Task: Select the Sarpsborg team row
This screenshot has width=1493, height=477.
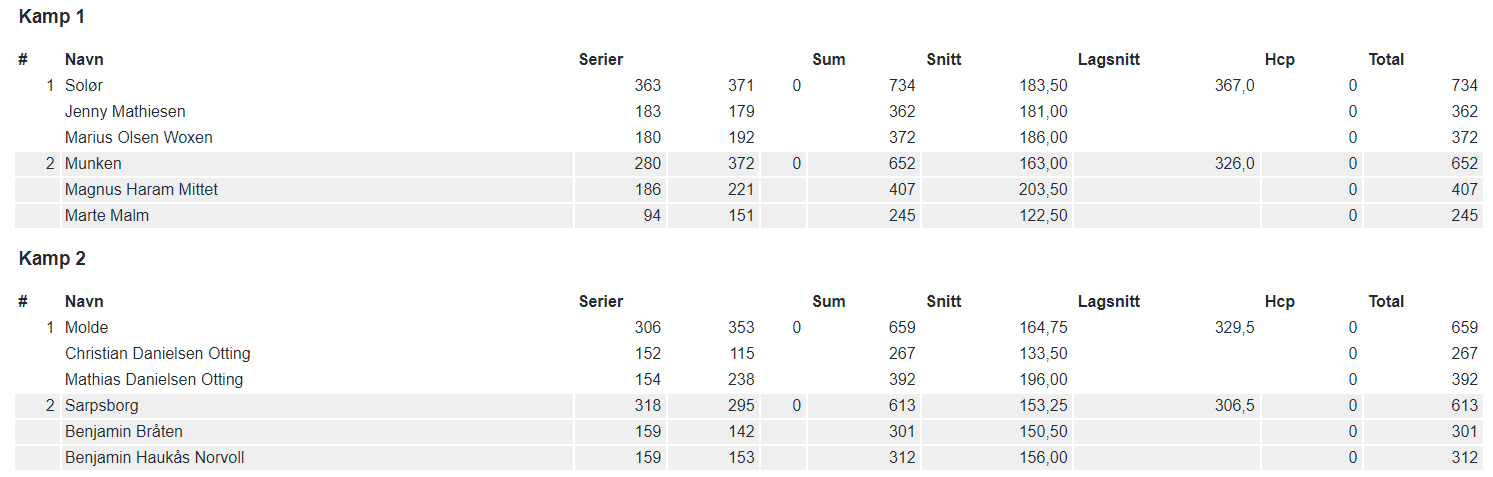Action: (748, 406)
